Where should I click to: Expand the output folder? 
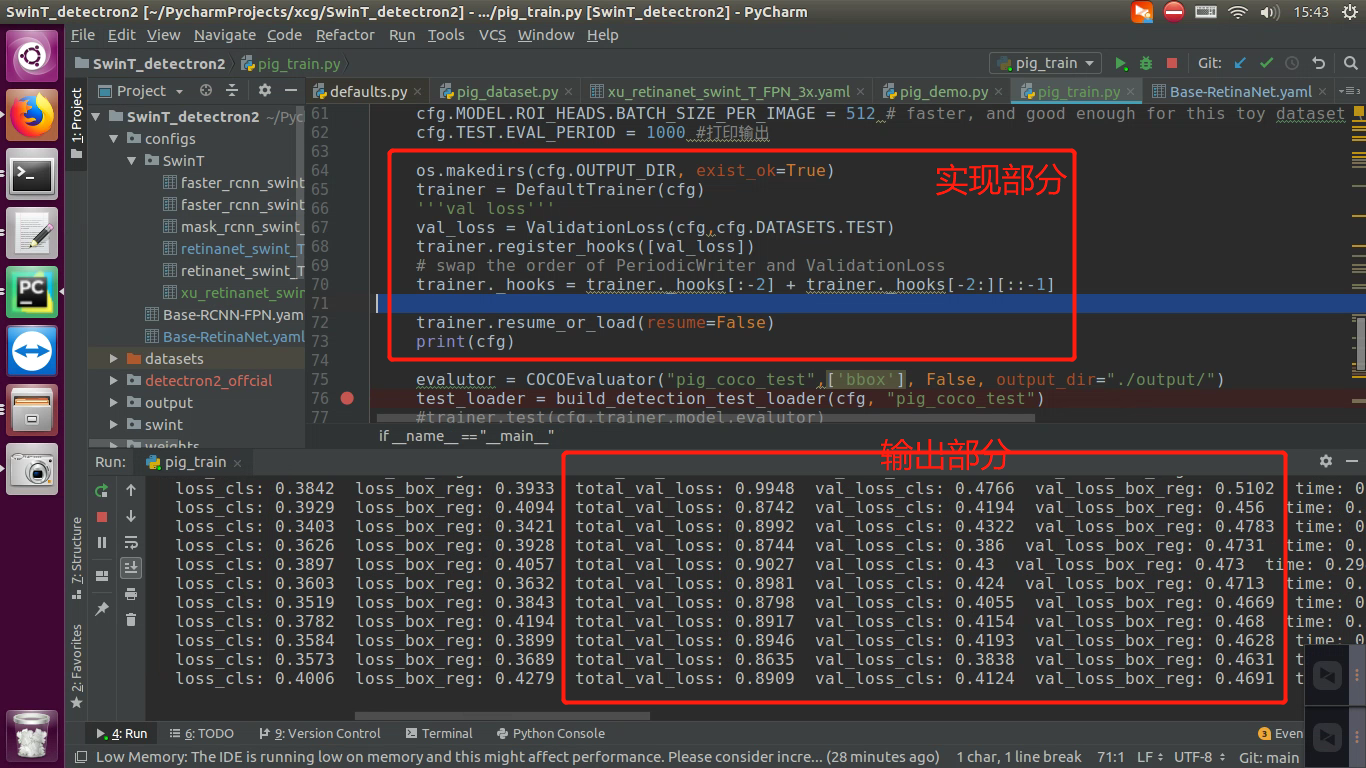[116, 403]
